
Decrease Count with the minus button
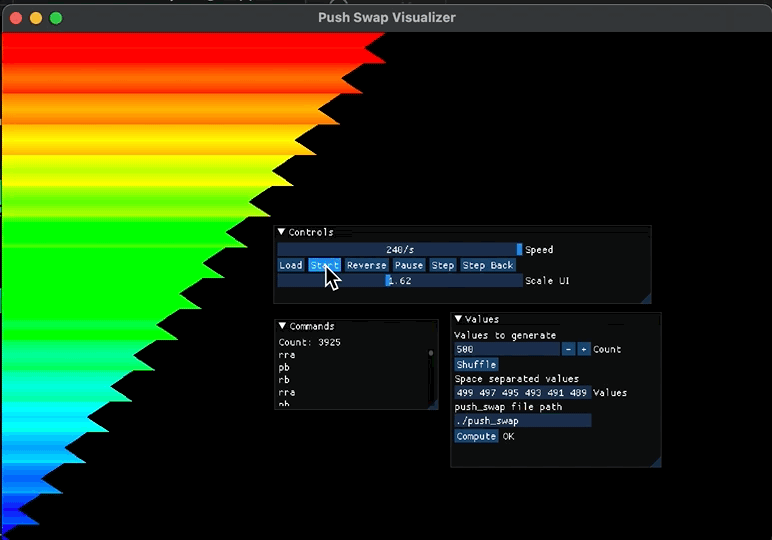click(x=567, y=349)
